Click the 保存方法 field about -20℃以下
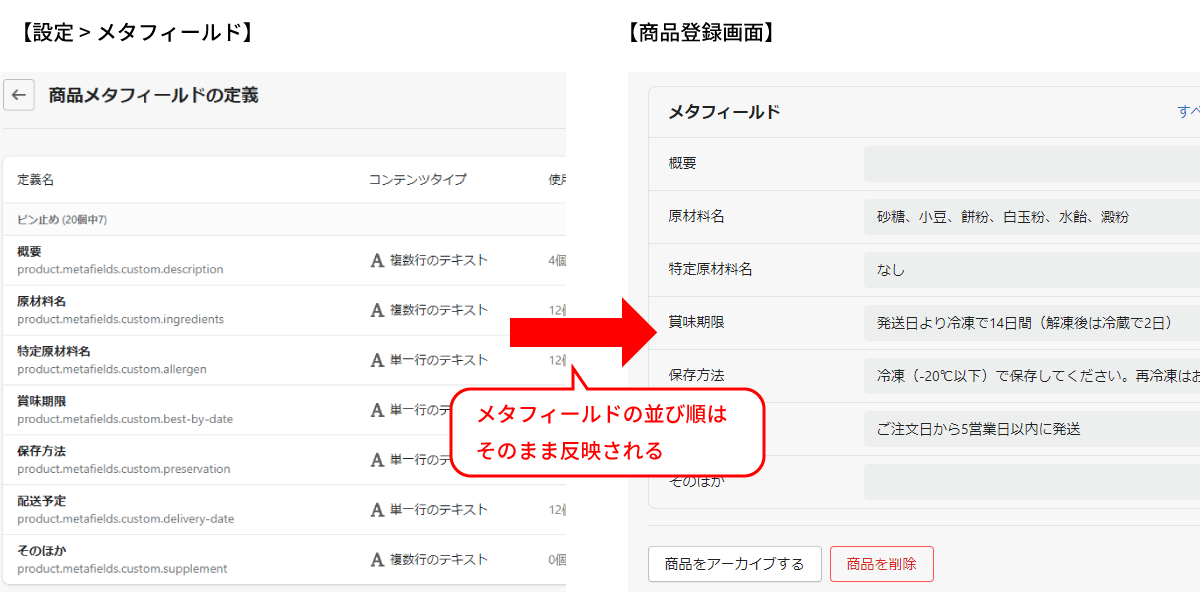 (x=1032, y=376)
